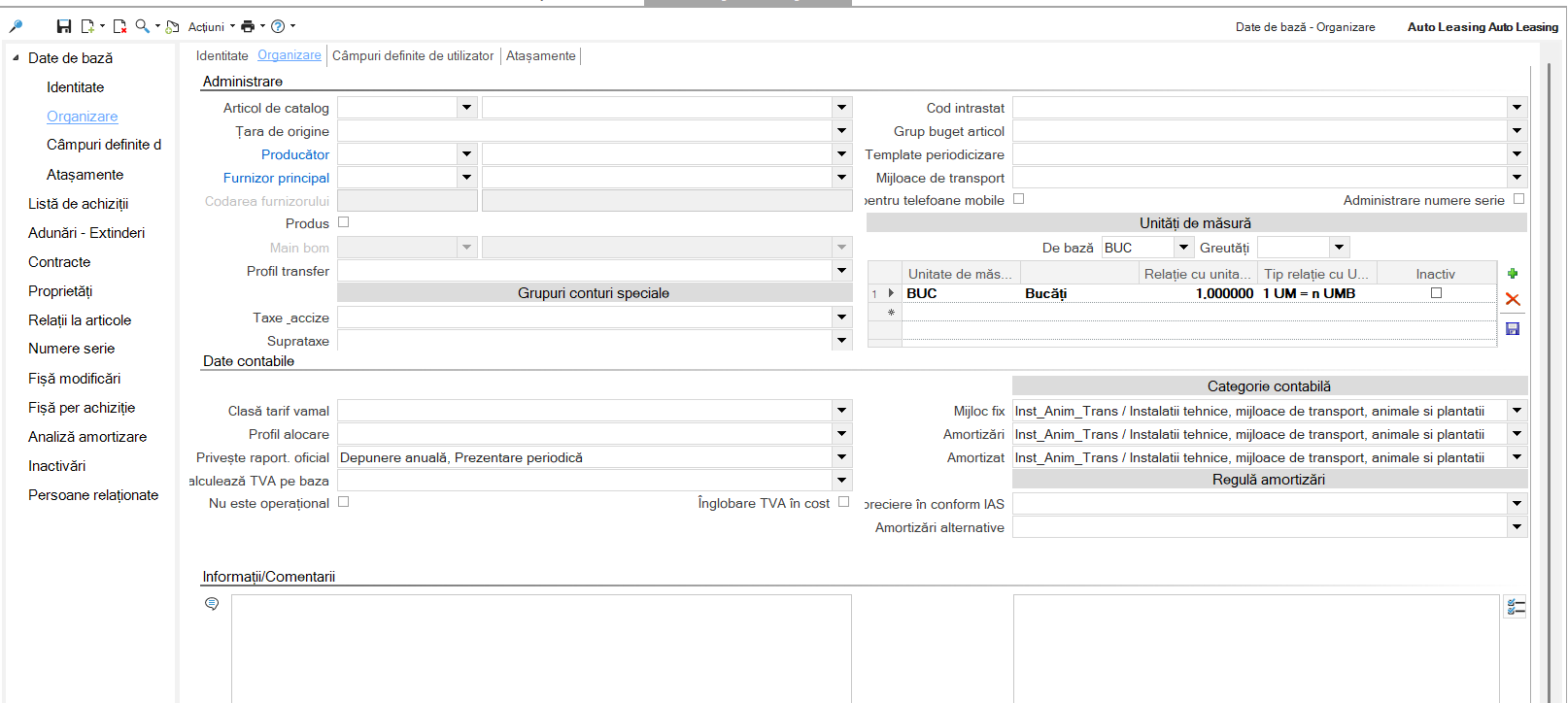Check Înglobare TVA în cost

click(x=843, y=502)
